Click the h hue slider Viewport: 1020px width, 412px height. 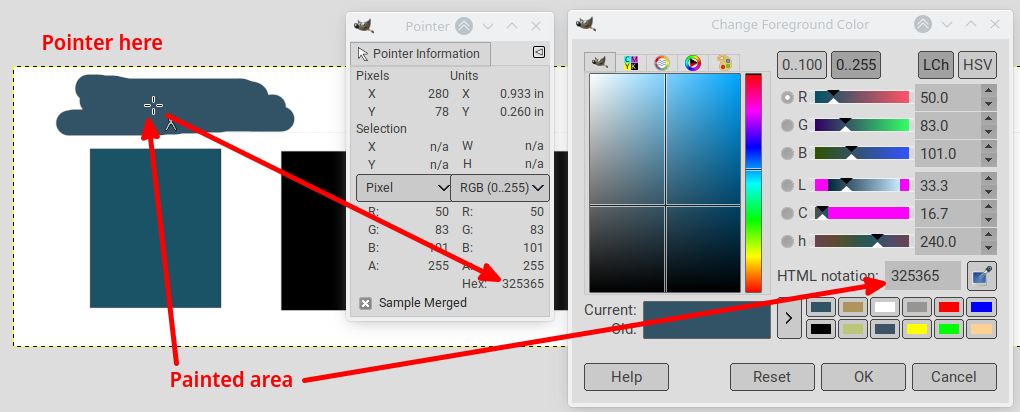pyautogui.click(x=861, y=241)
